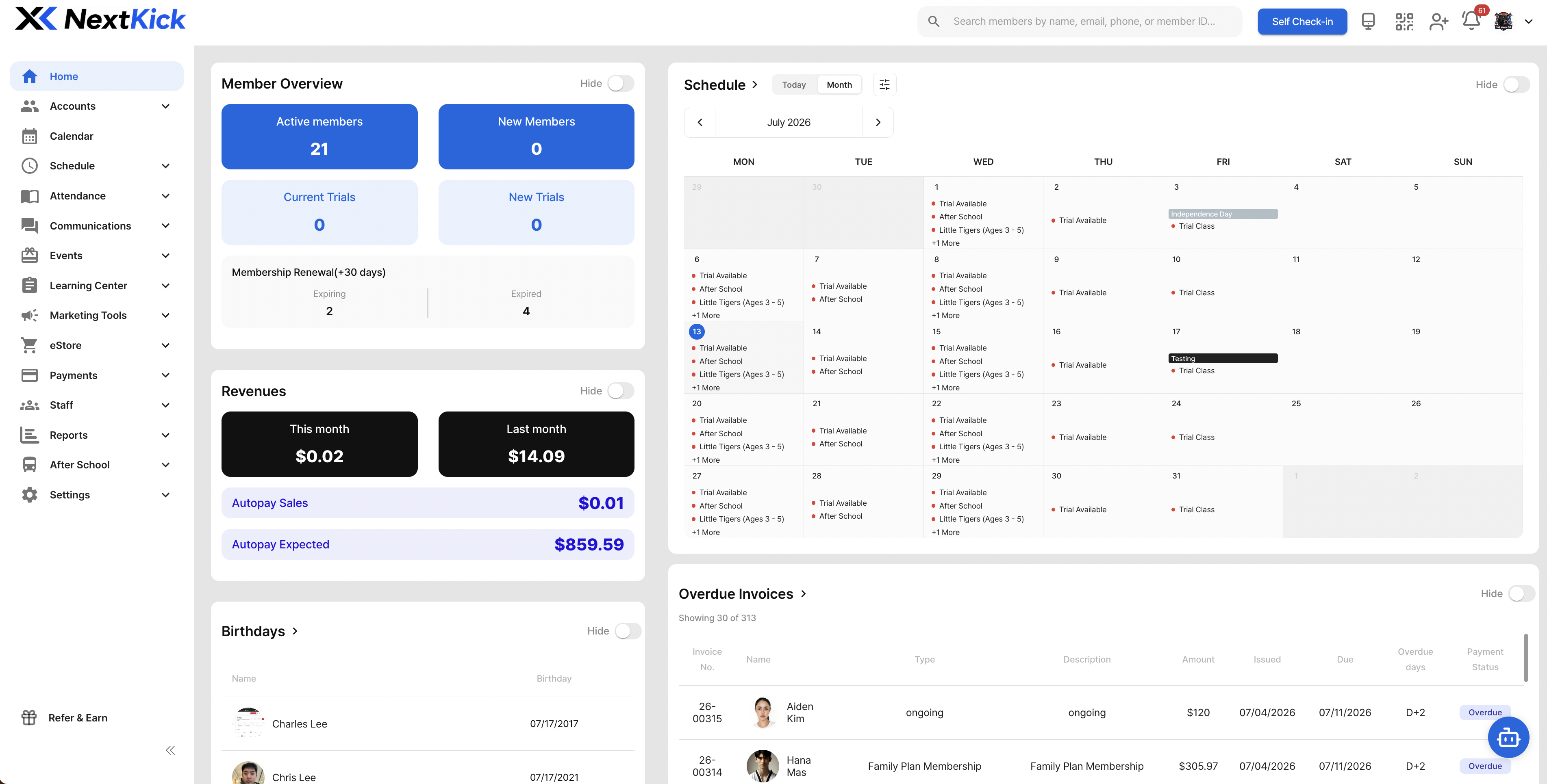Expand the Learning Center chevron
1547x784 pixels.
pos(166,286)
